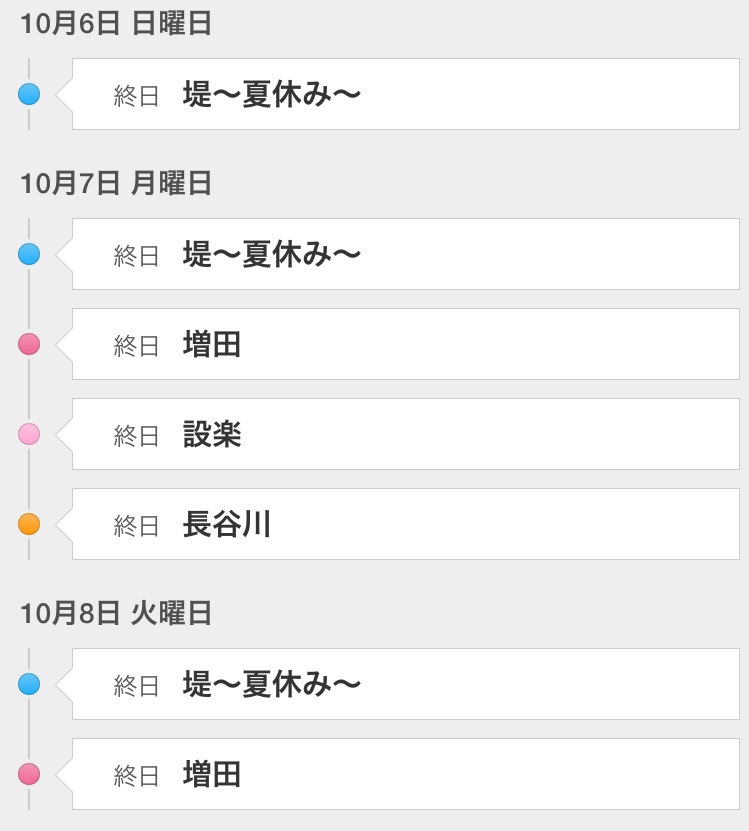Click dark pink dot beside 増田 on 10月8日
The height and width of the screenshot is (831, 749).
pyautogui.click(x=29, y=774)
